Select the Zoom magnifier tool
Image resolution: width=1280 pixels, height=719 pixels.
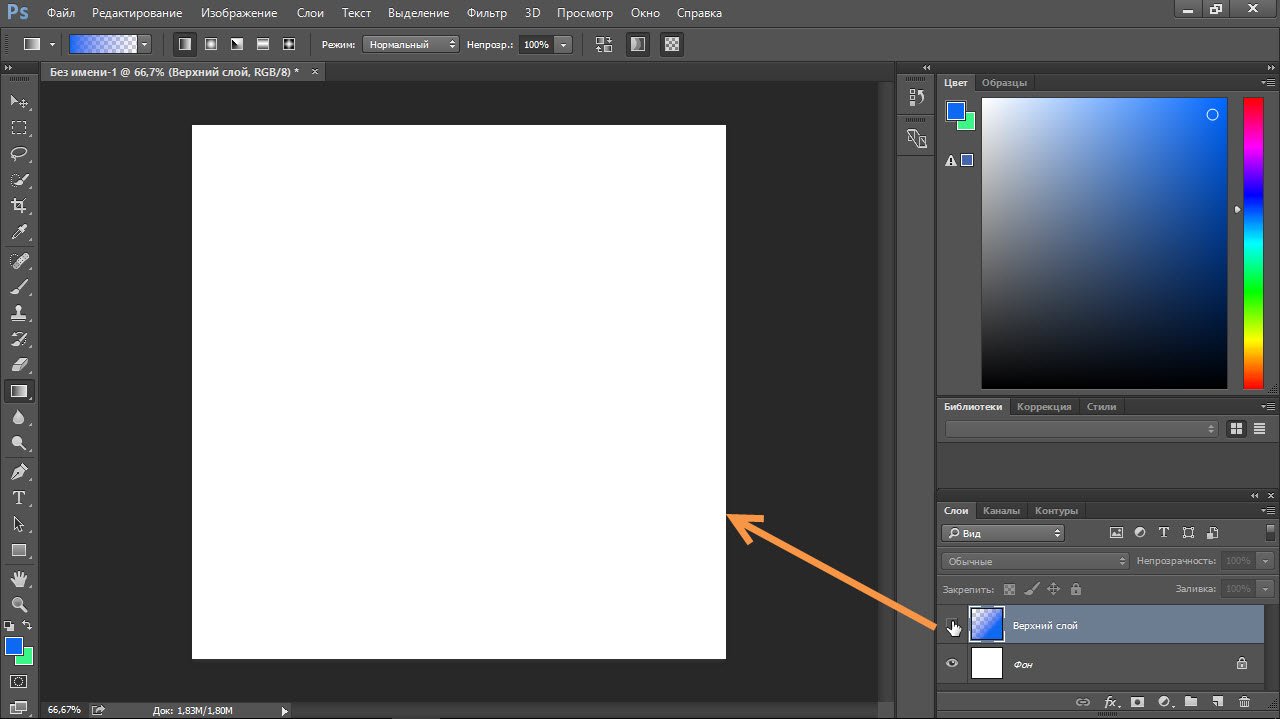pyautogui.click(x=19, y=604)
